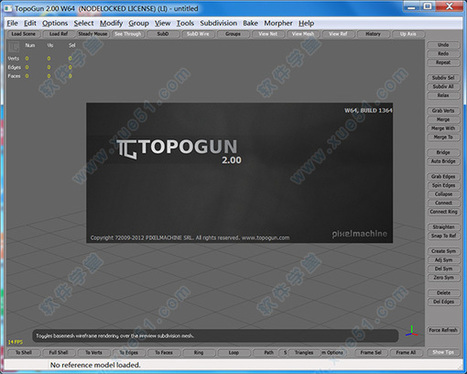Click the Auto Bridge button

[443, 161]
